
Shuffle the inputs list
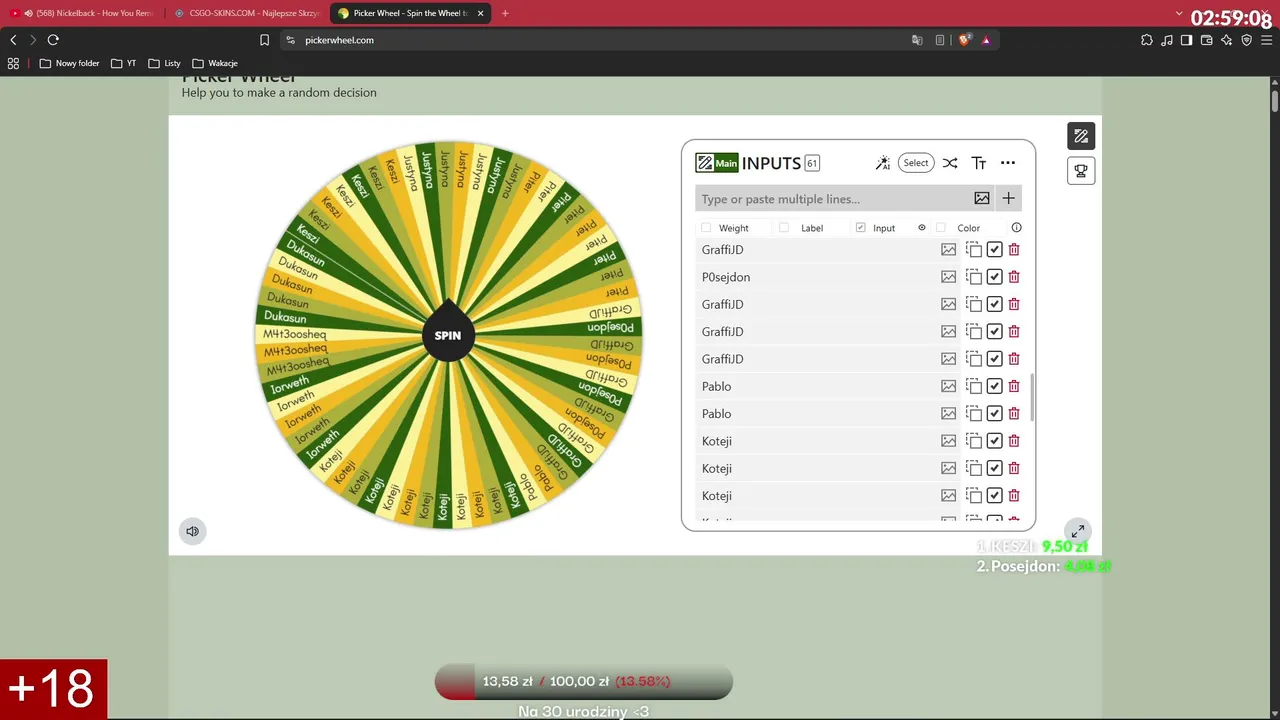click(x=950, y=163)
